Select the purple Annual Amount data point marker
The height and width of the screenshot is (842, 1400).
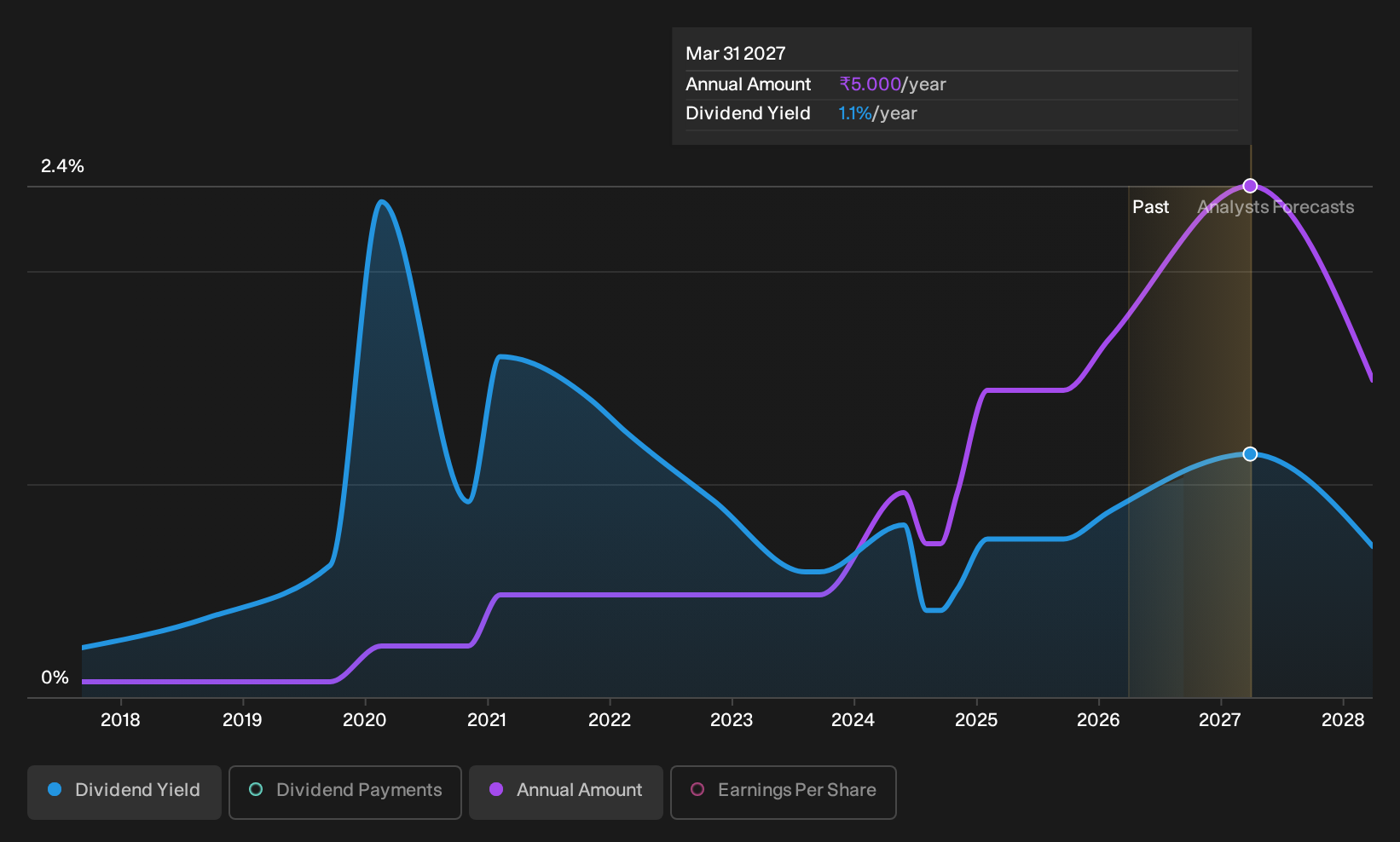pyautogui.click(x=1250, y=186)
